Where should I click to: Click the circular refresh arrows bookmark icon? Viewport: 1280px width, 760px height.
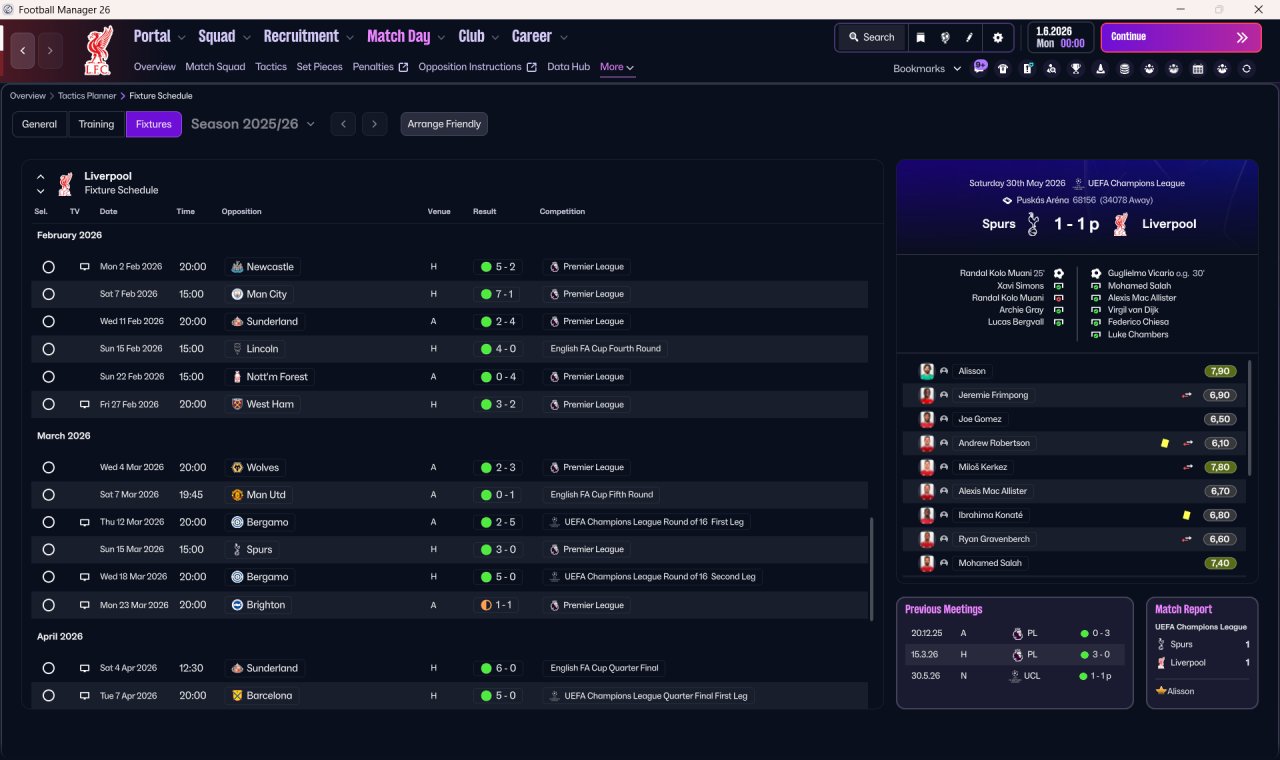click(x=1246, y=69)
